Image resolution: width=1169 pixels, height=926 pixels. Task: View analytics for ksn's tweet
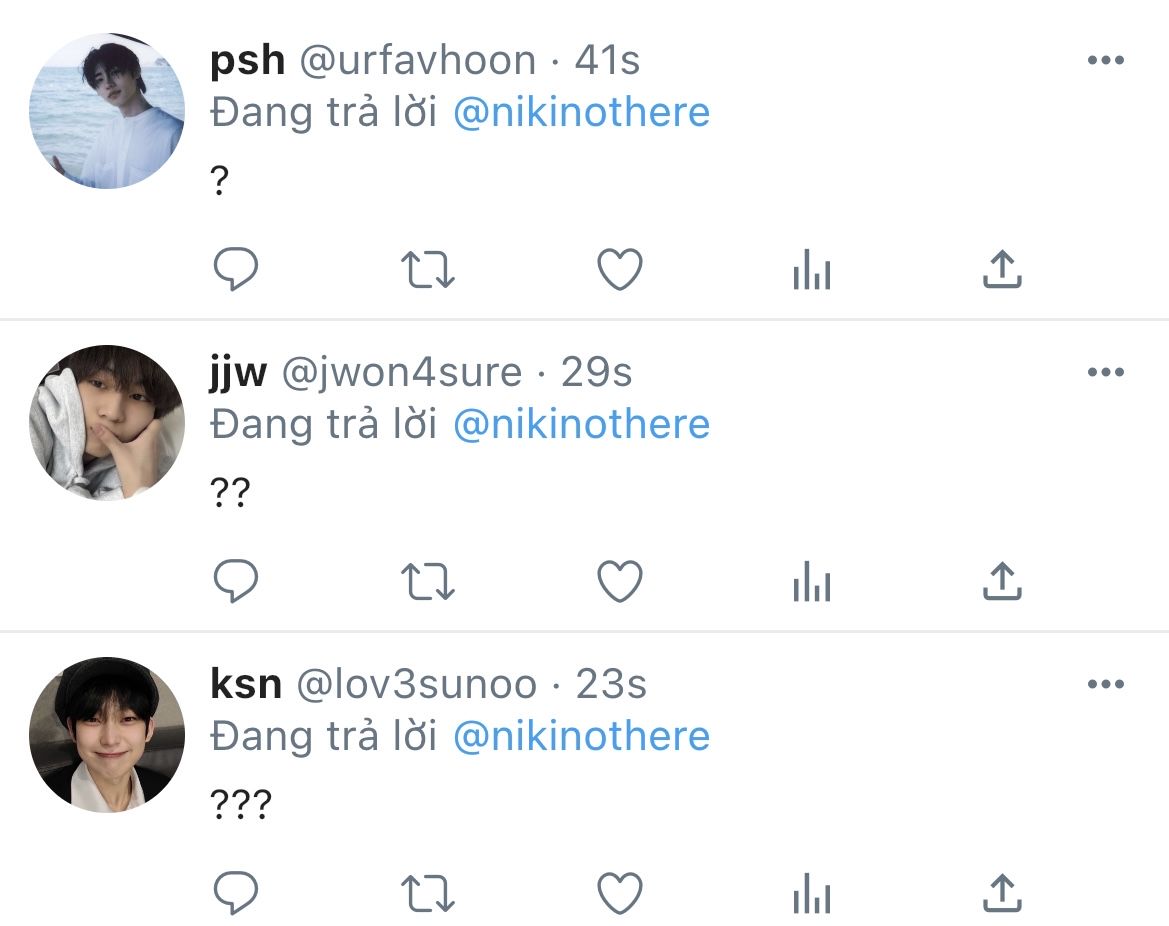[812, 892]
